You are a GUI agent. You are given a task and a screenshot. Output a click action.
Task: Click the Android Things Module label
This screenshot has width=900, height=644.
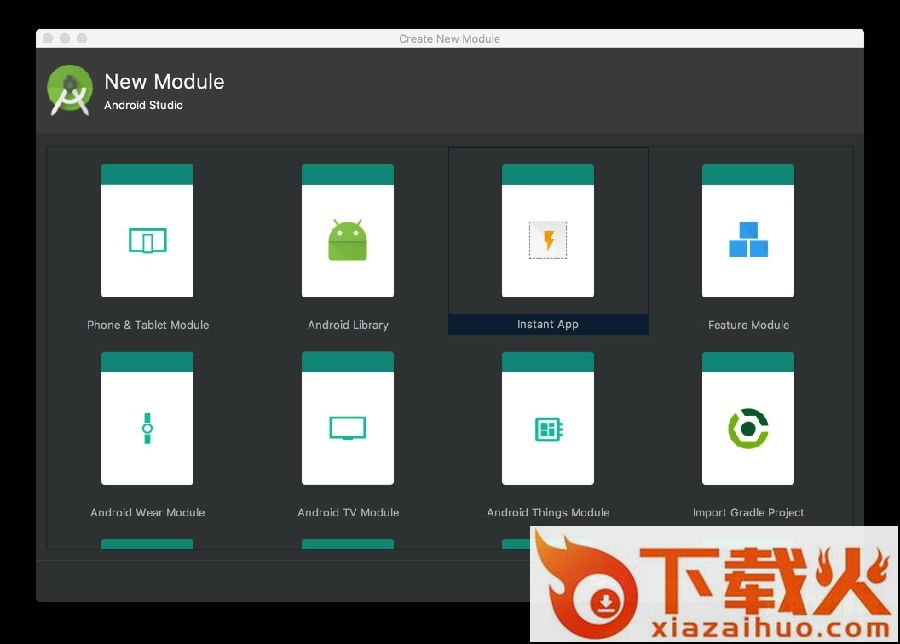548,512
